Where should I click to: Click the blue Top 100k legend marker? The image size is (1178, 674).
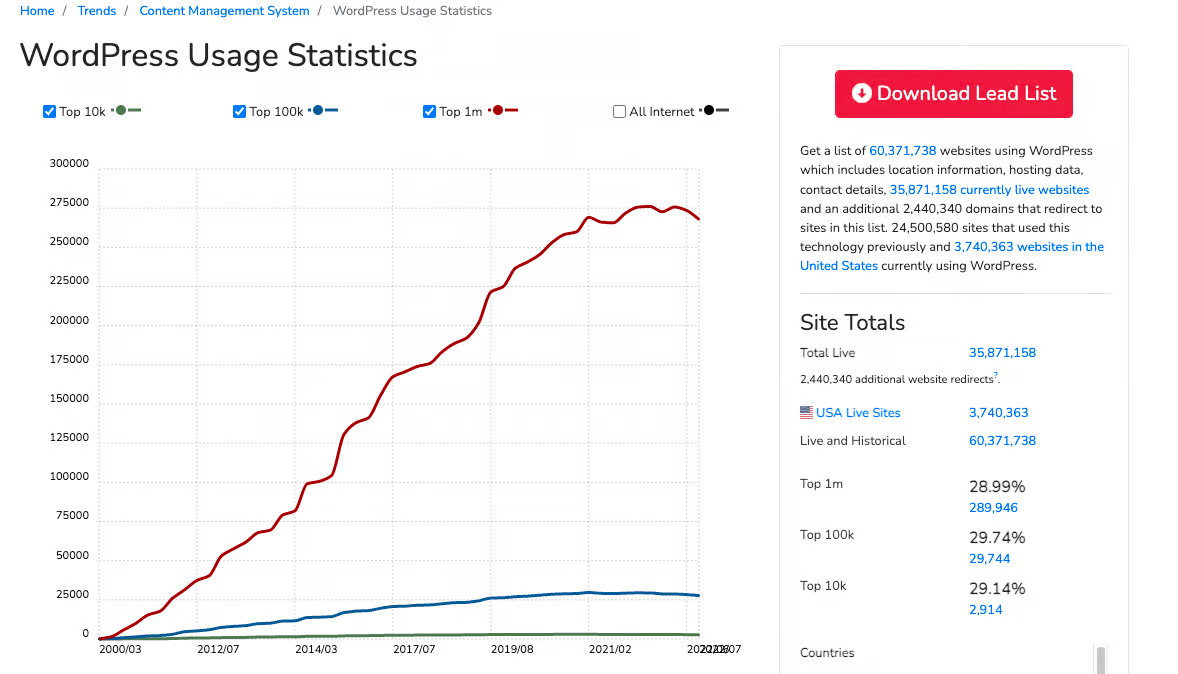pyautogui.click(x=323, y=110)
